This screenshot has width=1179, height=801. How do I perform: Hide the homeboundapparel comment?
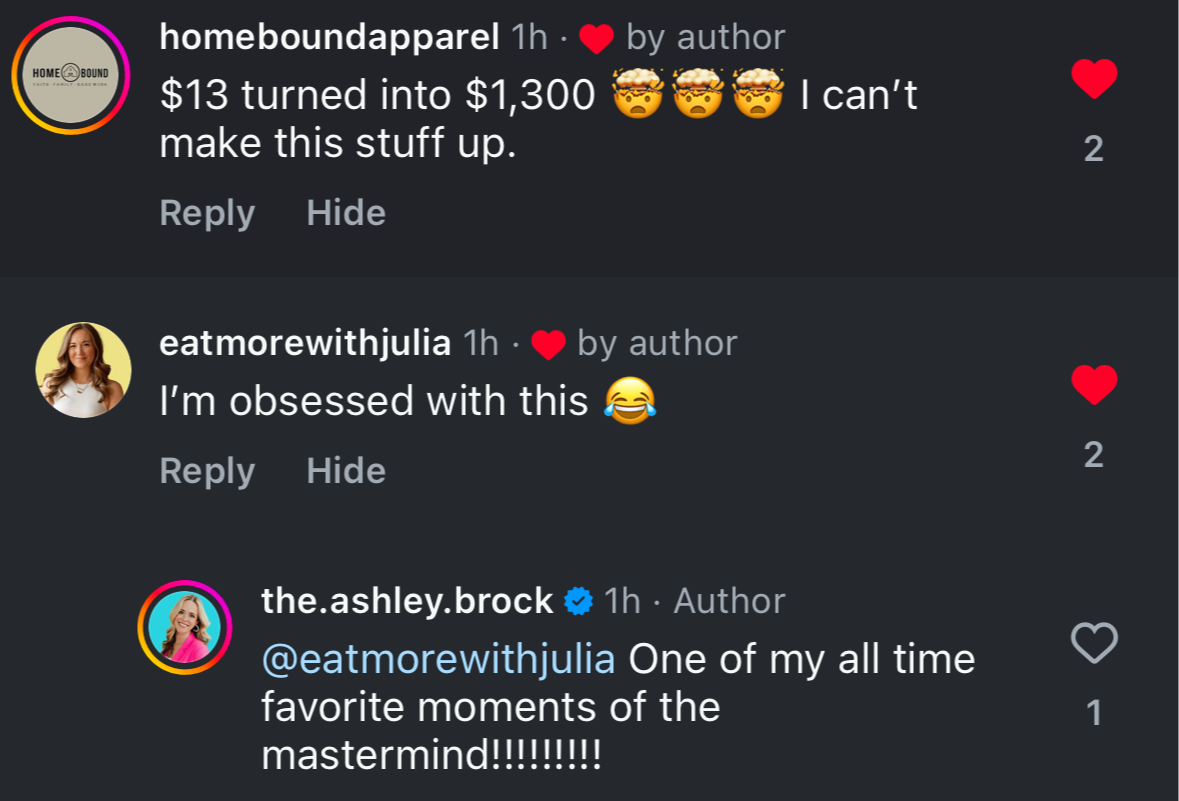coord(346,213)
